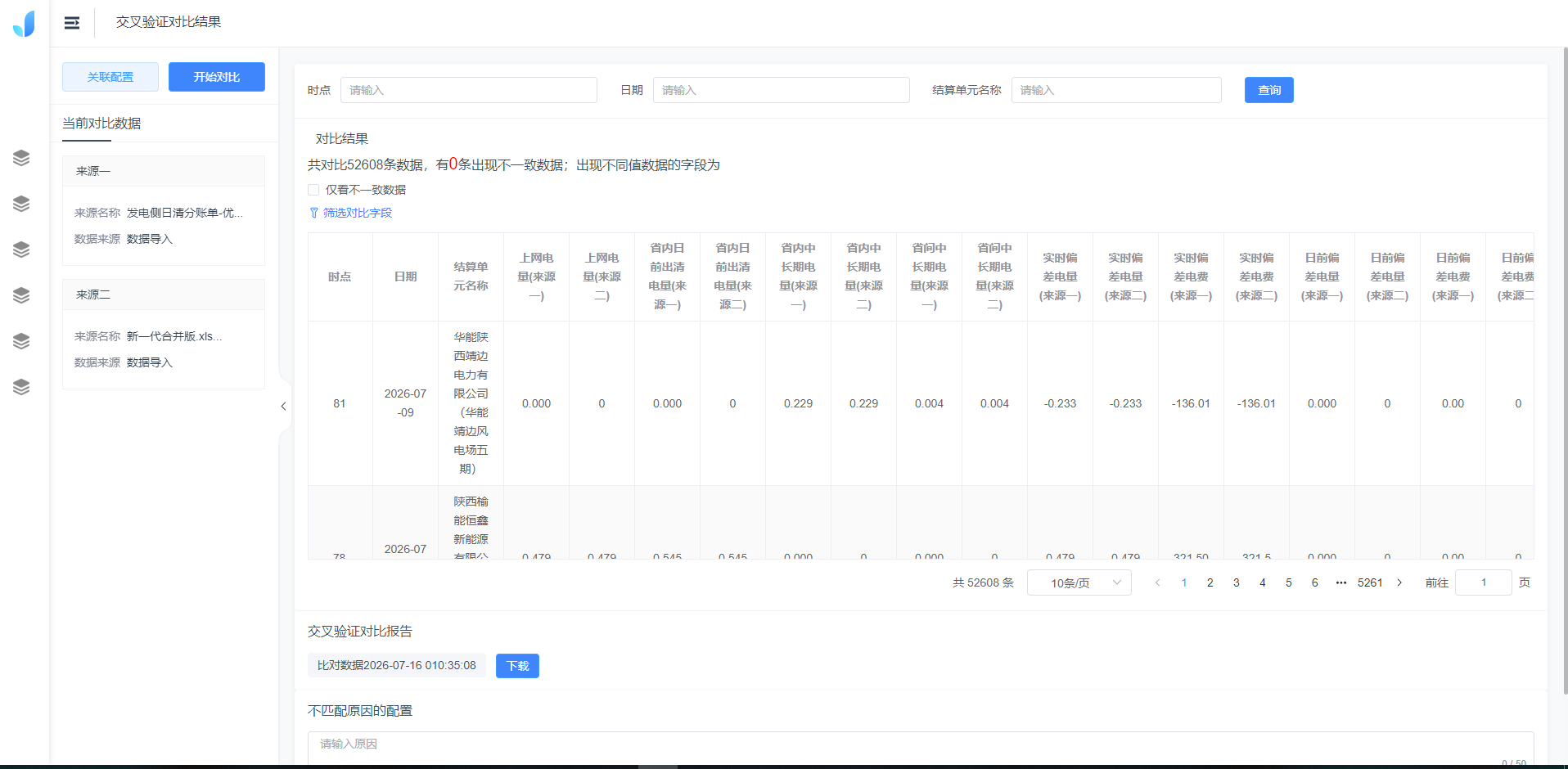Toggle the hamburger menu icon
This screenshot has height=769, width=1568.
[x=72, y=23]
